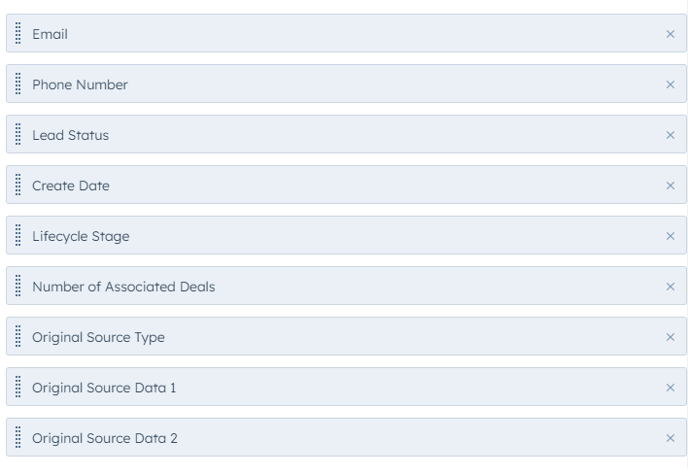Click Original Source Data 2 drag handle
Image resolution: width=688 pixels, height=474 pixels.
[18, 438]
